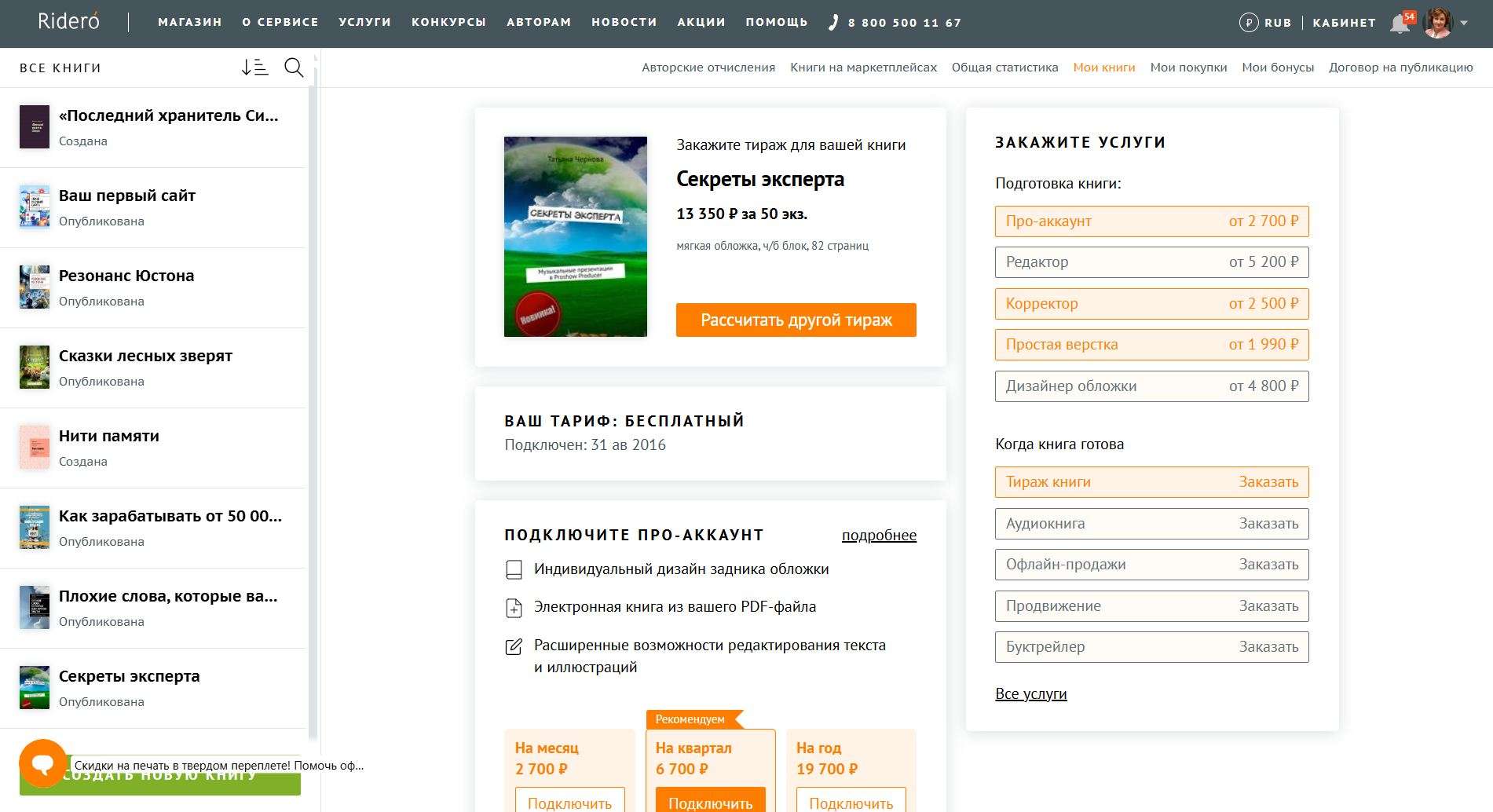Click the ruble currency icon
Viewport: 1493px width, 812px height.
[x=1249, y=23]
